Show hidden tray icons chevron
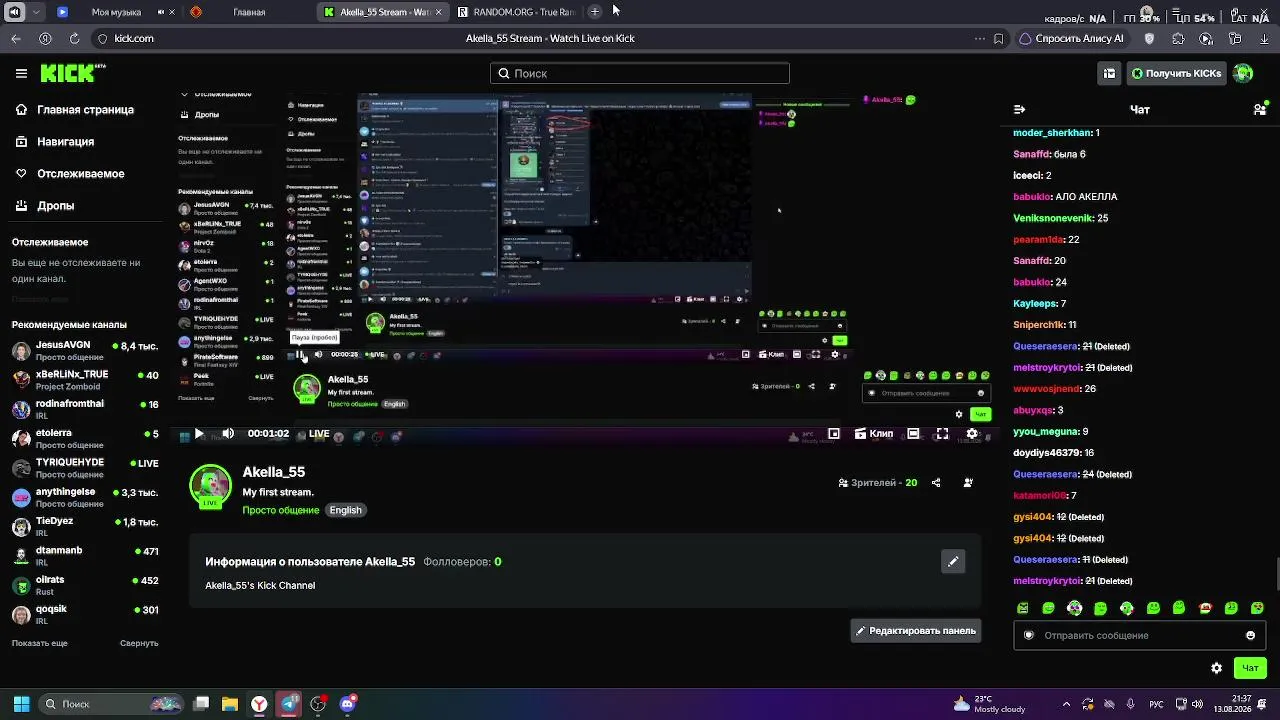The height and width of the screenshot is (720, 1280). click(1066, 704)
